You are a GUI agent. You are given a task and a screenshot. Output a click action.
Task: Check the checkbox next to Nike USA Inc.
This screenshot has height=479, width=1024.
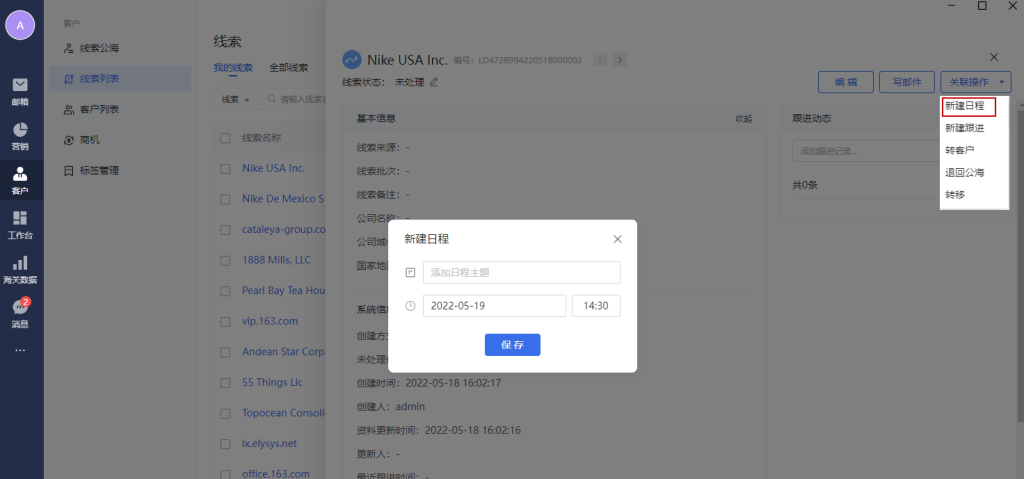pos(225,168)
